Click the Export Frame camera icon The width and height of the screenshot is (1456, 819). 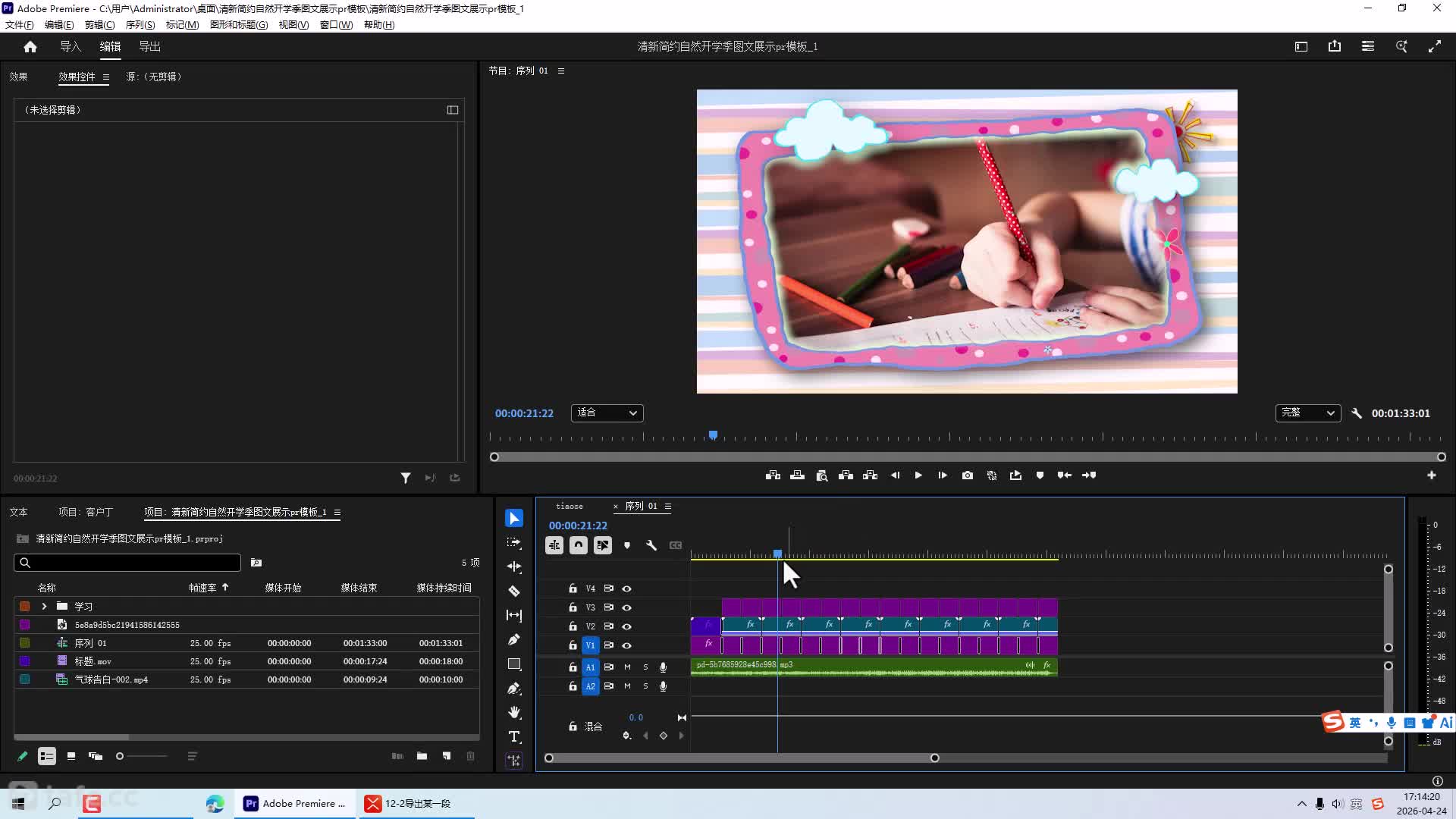pyautogui.click(x=968, y=475)
